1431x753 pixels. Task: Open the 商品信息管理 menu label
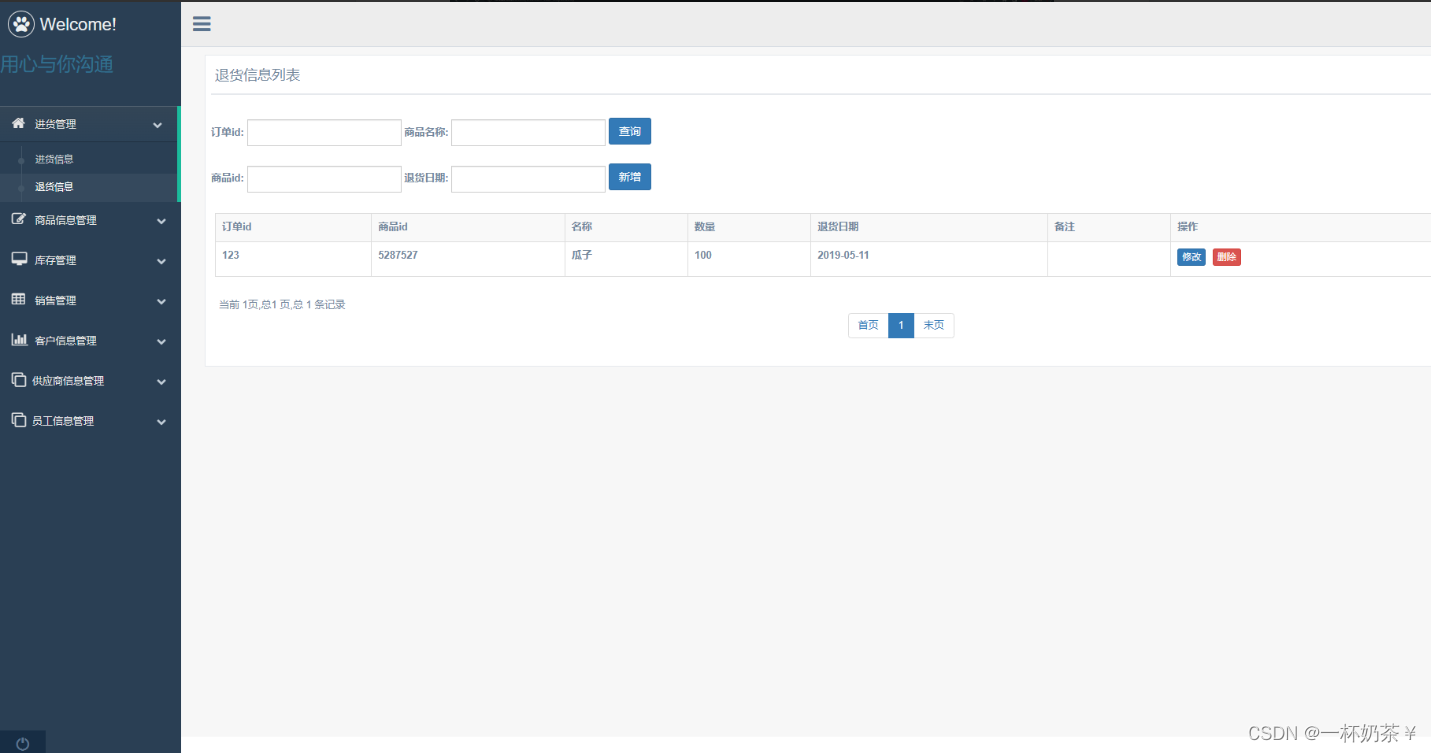[65, 220]
